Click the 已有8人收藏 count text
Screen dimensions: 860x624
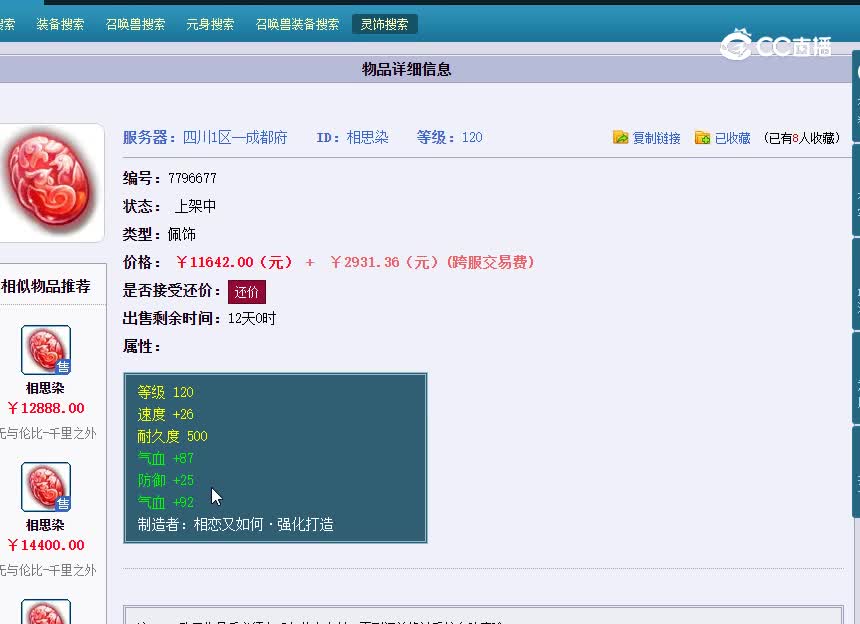pos(801,138)
